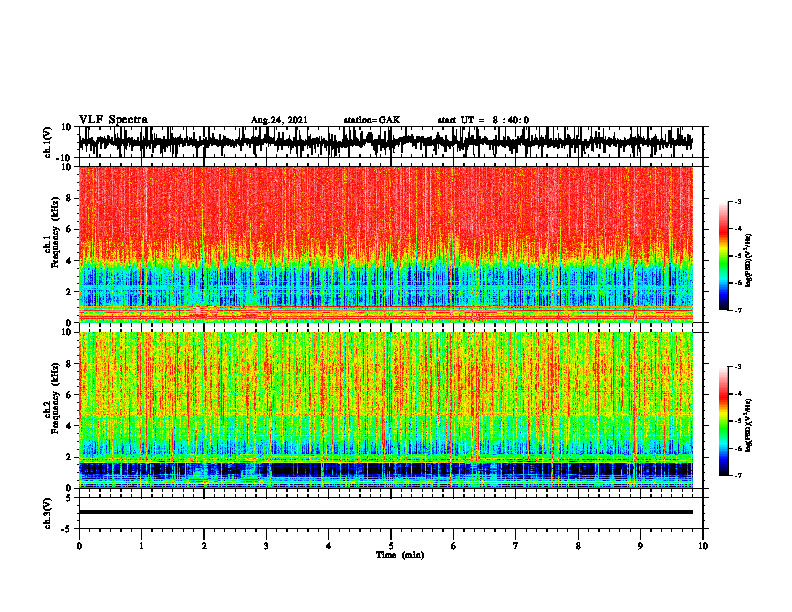Click the time axis tick label "4"

tap(329, 546)
